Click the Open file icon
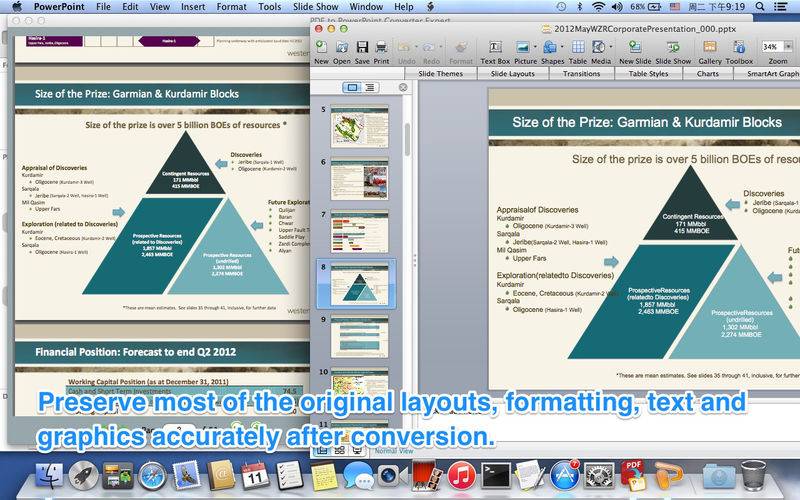Screen dimensions: 800x500 [x=342, y=47]
